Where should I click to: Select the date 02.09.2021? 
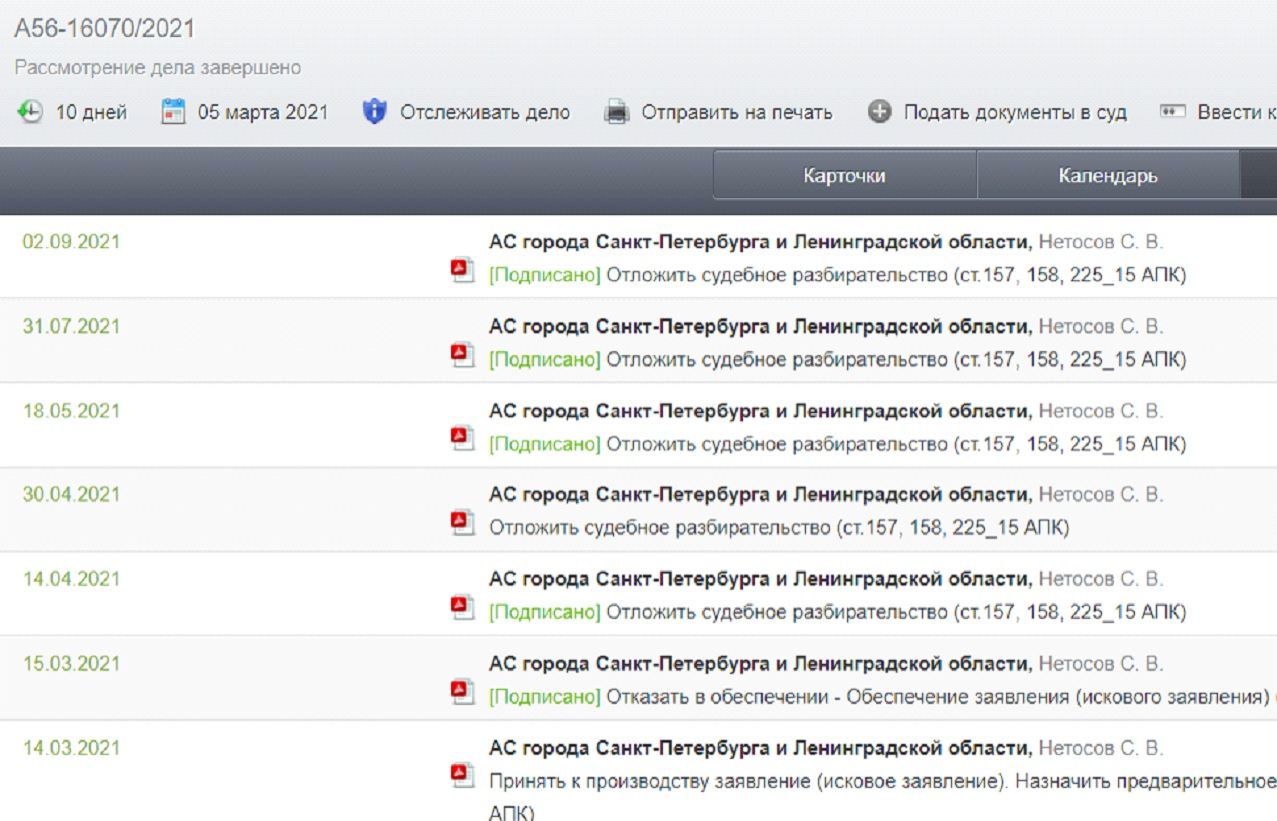(x=71, y=242)
